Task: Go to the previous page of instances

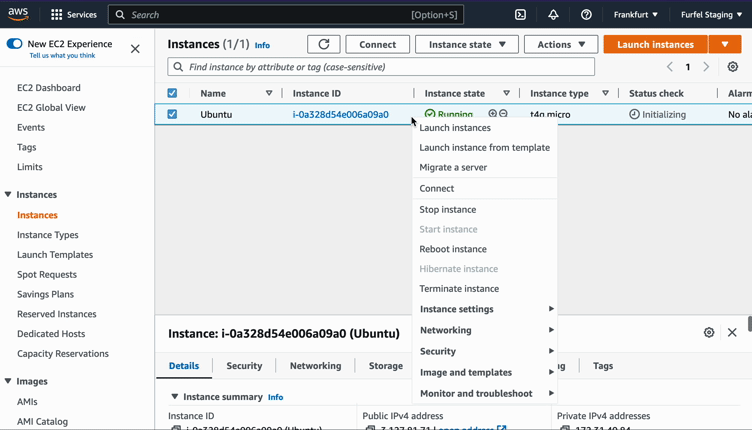Action: point(670,67)
